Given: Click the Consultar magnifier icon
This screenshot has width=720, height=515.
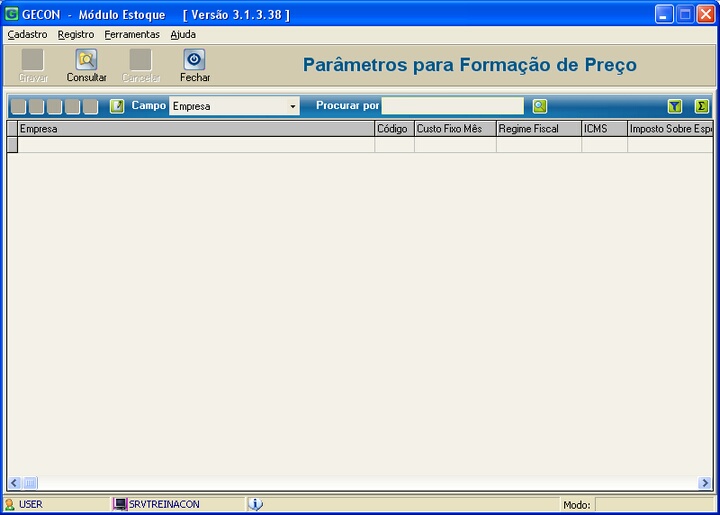Looking at the screenshot, I should tap(86, 60).
